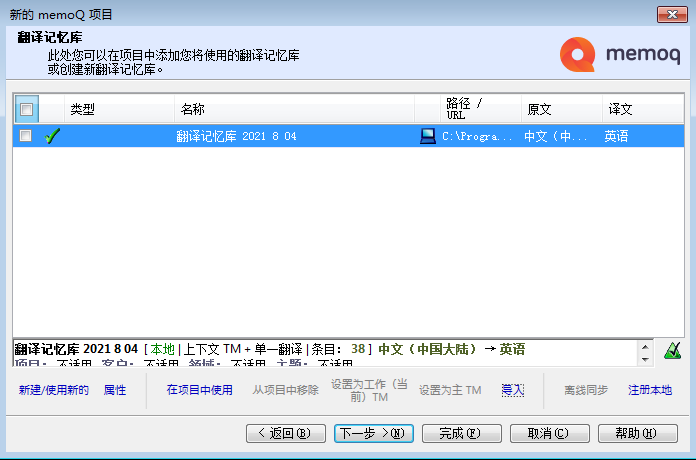This screenshot has height=460, width=696.
Task: Click the 英语 target language cell
Action: (x=616, y=136)
